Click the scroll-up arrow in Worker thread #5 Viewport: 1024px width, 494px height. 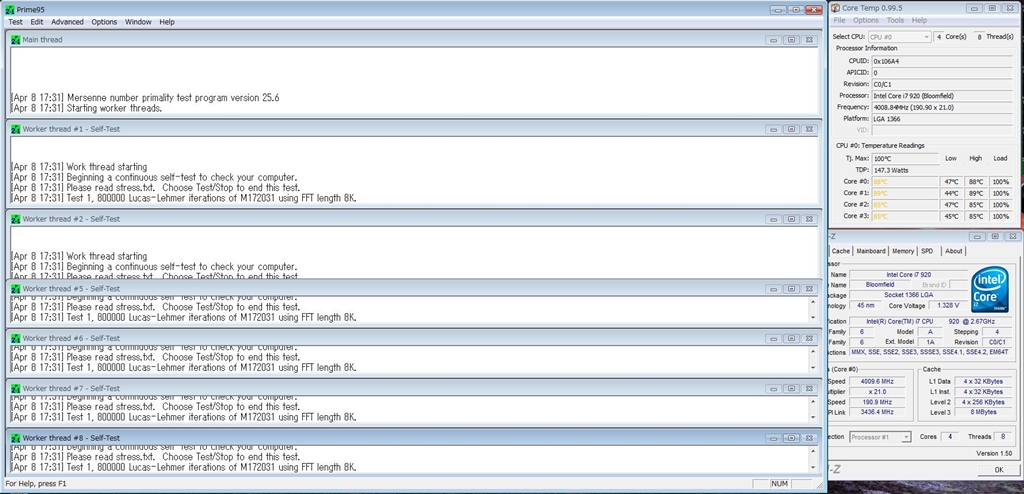tap(813, 301)
